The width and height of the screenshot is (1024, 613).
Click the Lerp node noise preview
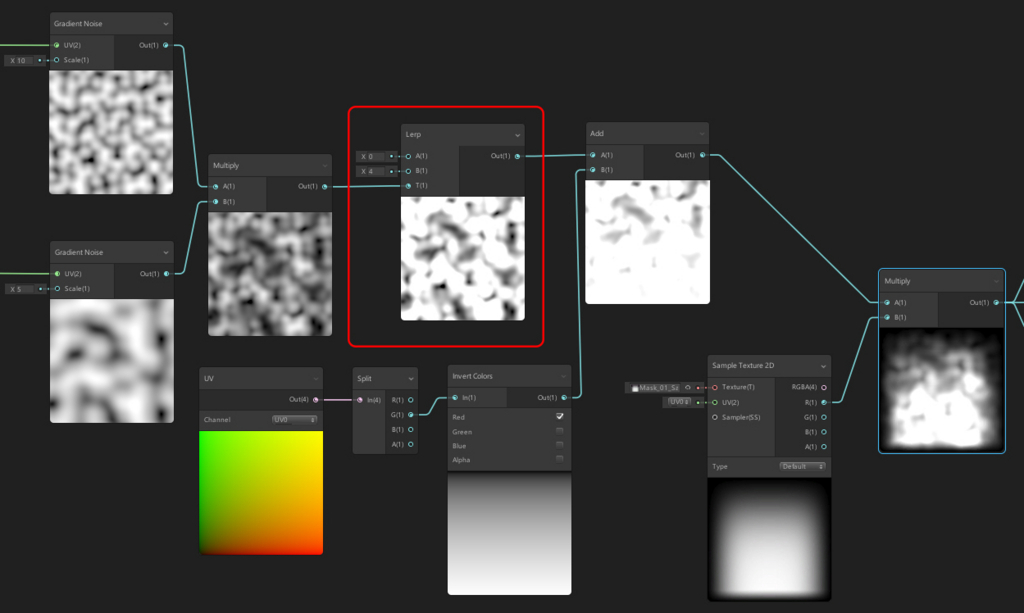[x=462, y=259]
